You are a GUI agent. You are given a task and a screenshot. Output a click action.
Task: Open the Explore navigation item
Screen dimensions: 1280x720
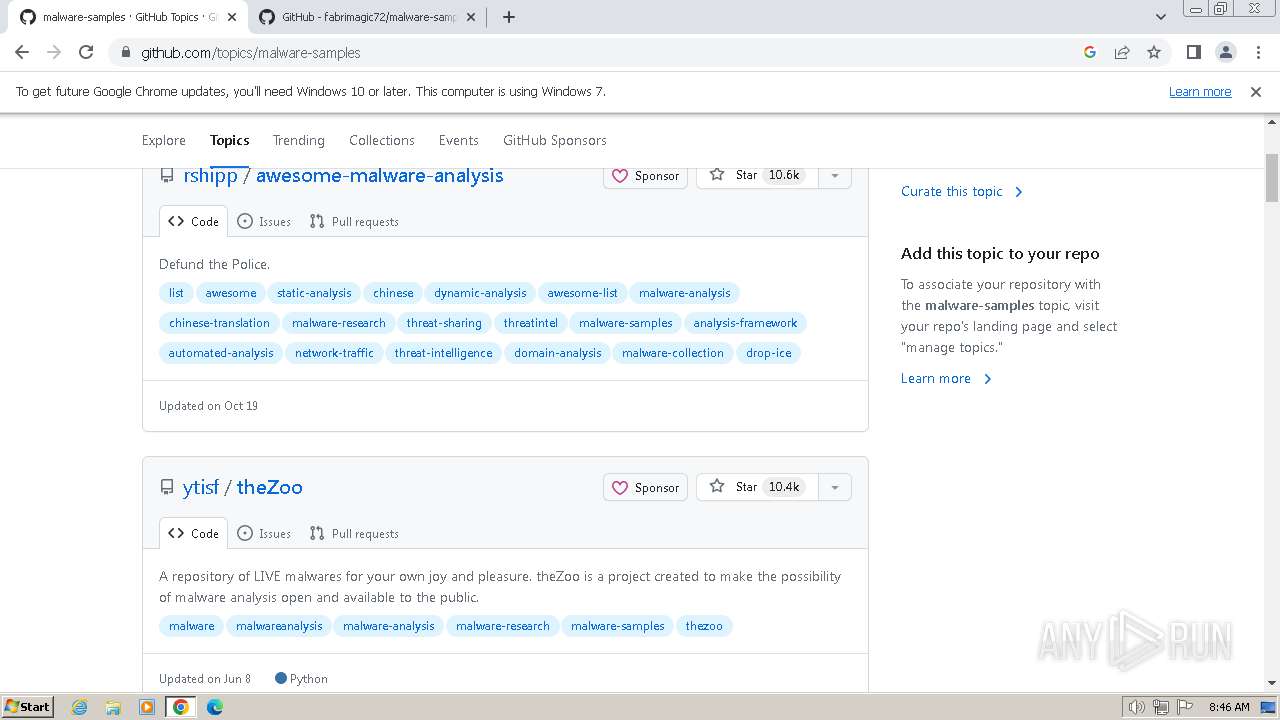[164, 140]
